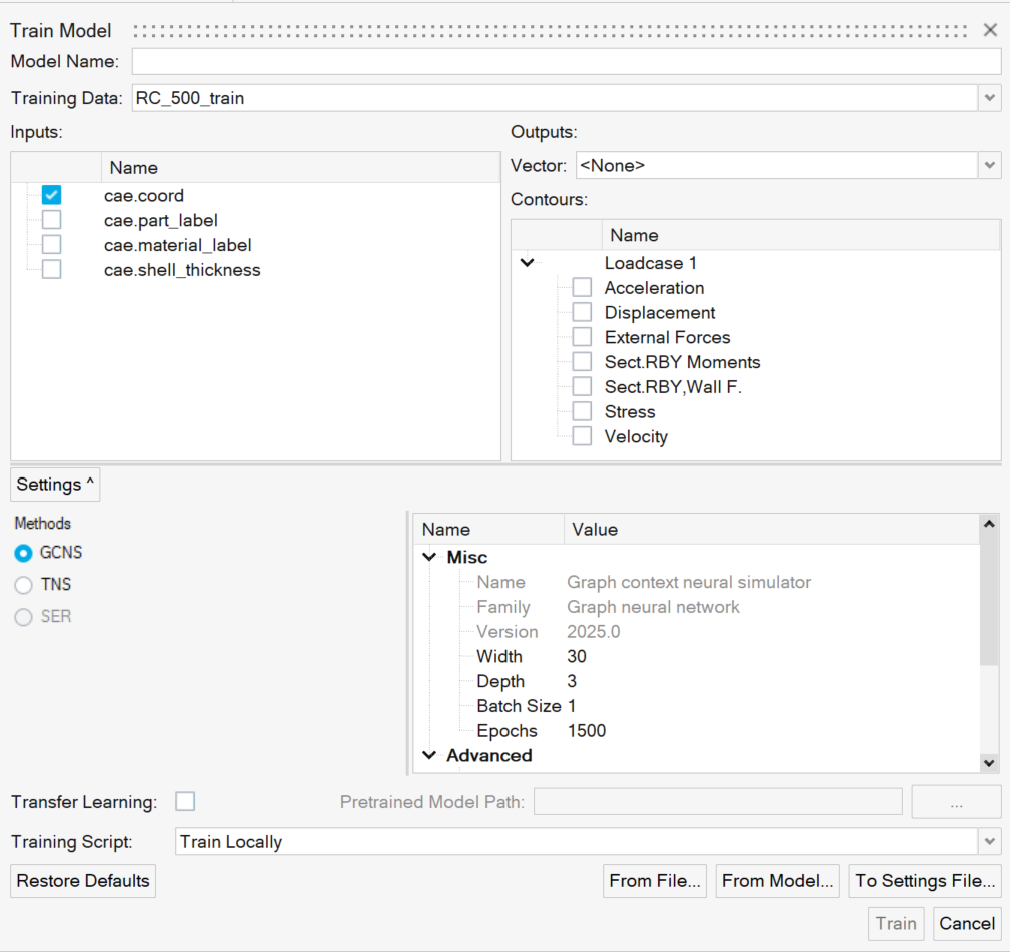Enable the Transfer Learning checkbox
Image resolution: width=1010 pixels, height=952 pixels.
(185, 801)
